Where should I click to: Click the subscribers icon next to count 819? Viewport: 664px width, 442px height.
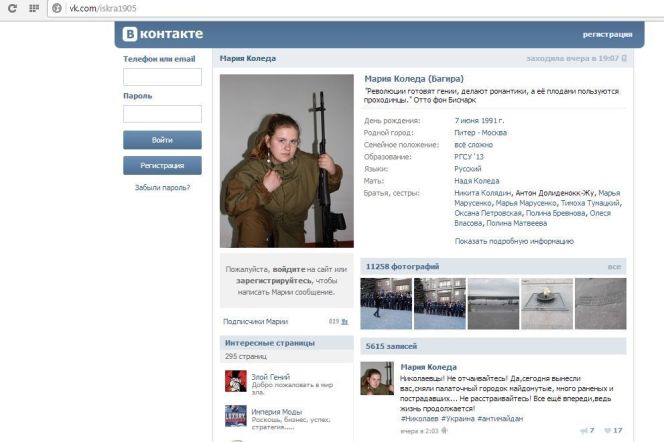tap(347, 322)
